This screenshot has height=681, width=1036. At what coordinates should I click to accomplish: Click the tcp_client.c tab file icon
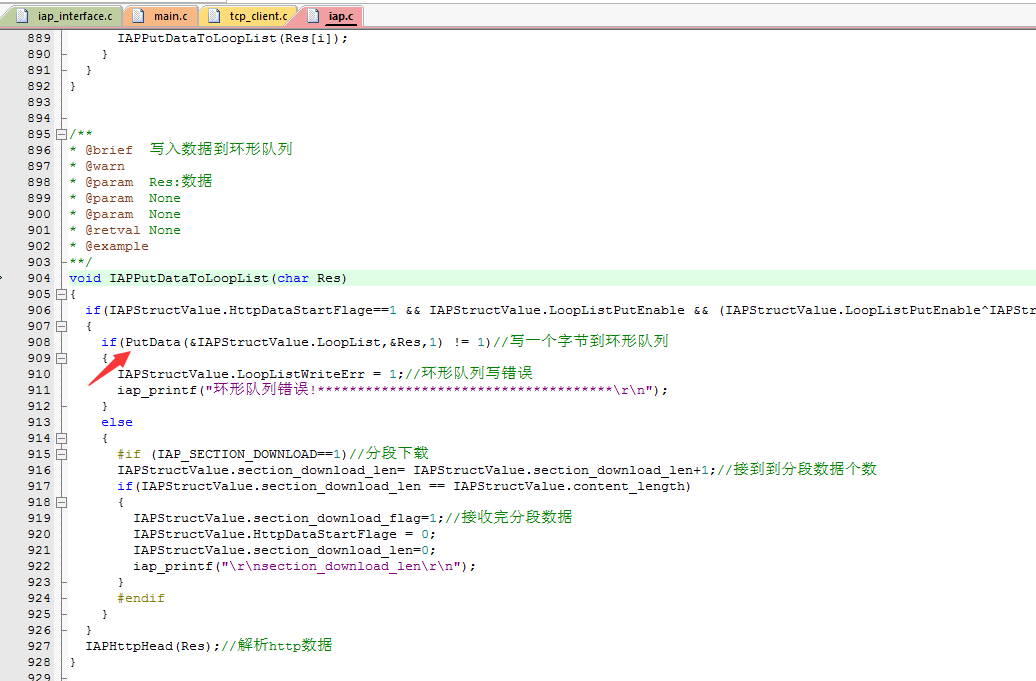coord(214,16)
